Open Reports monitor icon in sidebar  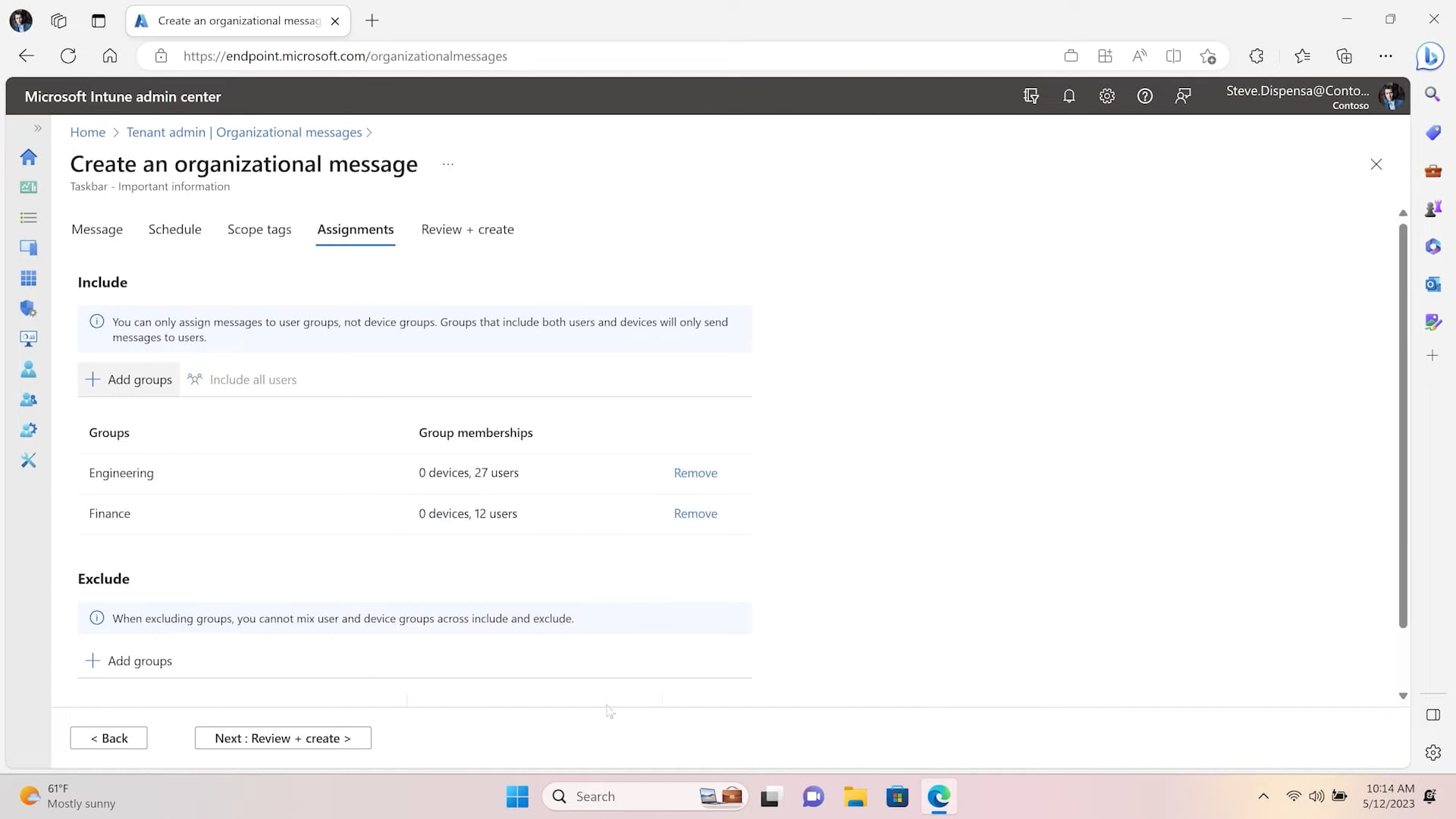pos(28,339)
